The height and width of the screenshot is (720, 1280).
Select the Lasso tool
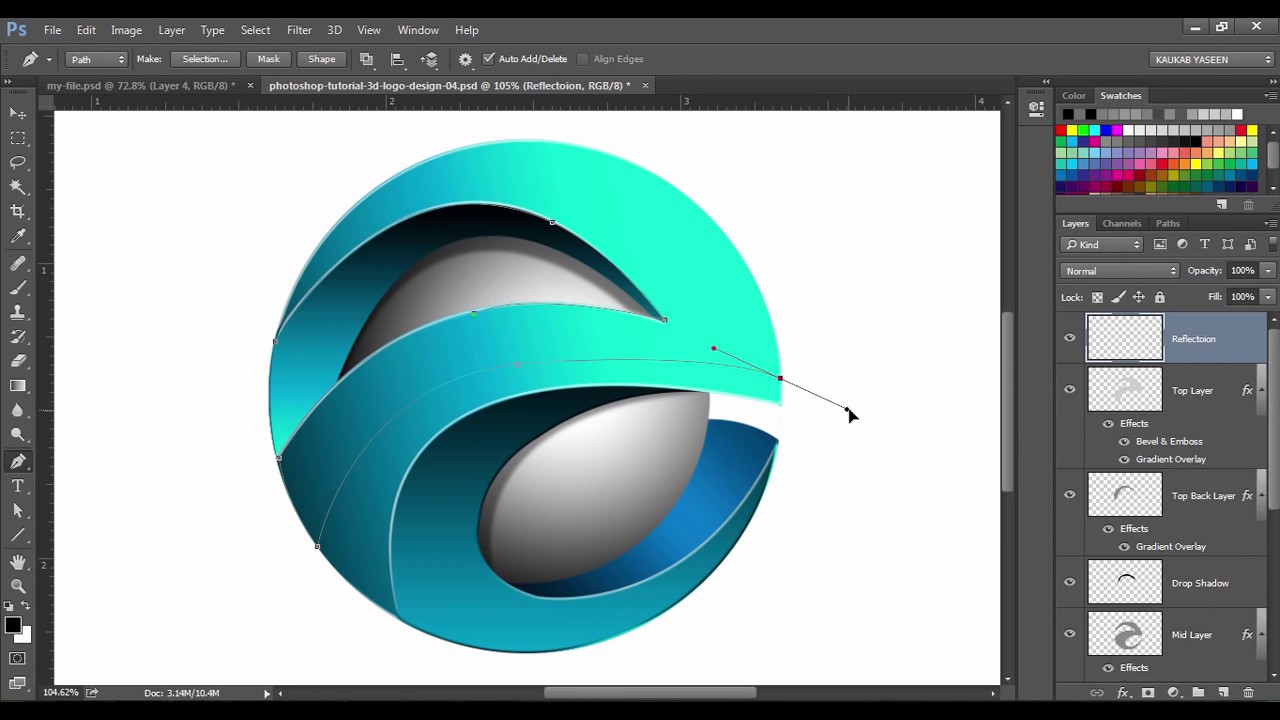click(x=18, y=162)
